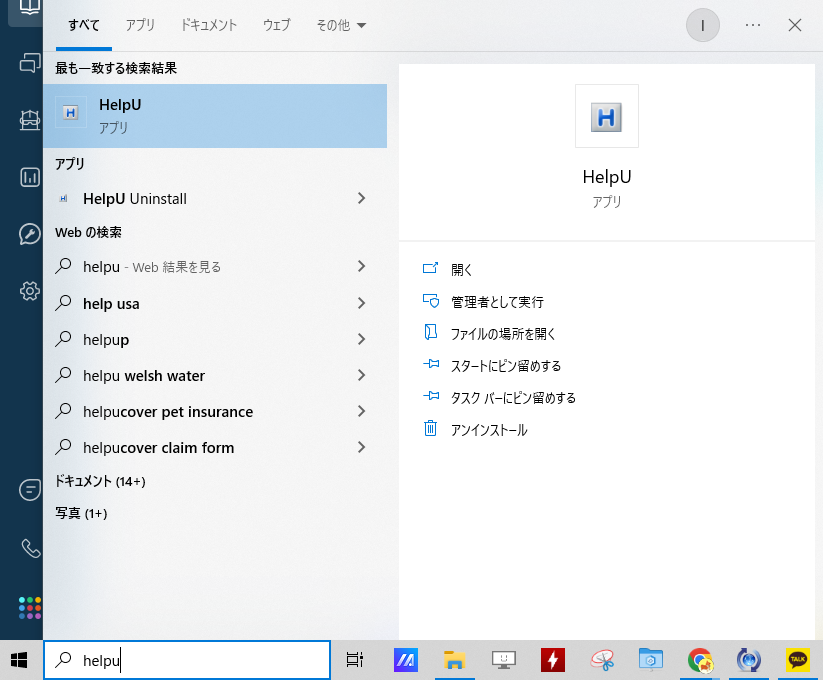Viewport: 823px width, 680px height.
Task: Expand 'helpucover pet insurance' suggestion arrow
Action: 361,411
